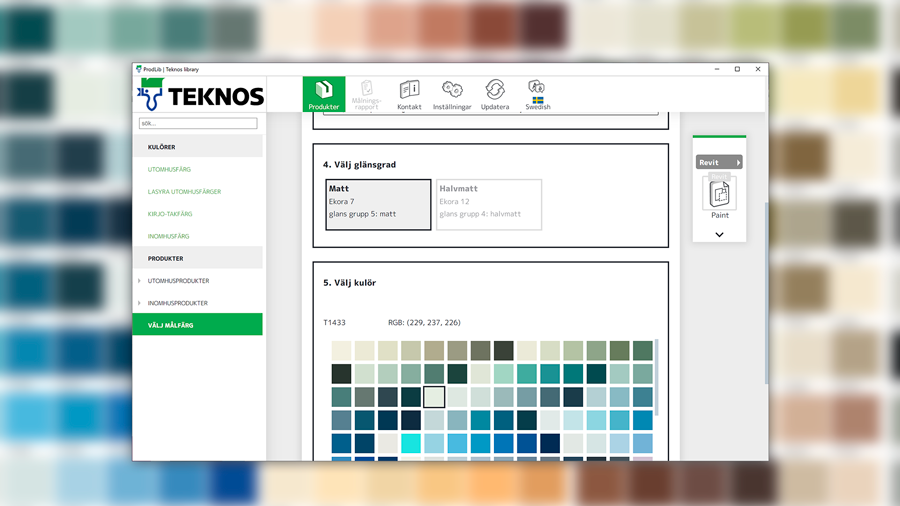Click the Paint document icon

point(719,194)
